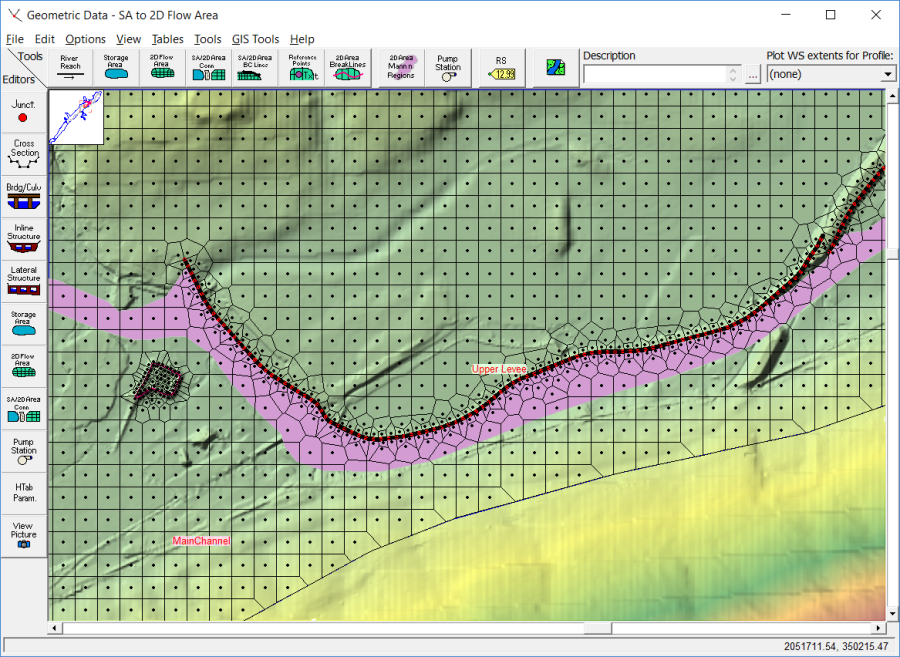The image size is (900, 657).
Task: Toggle the RS river station labels
Action: (x=501, y=64)
